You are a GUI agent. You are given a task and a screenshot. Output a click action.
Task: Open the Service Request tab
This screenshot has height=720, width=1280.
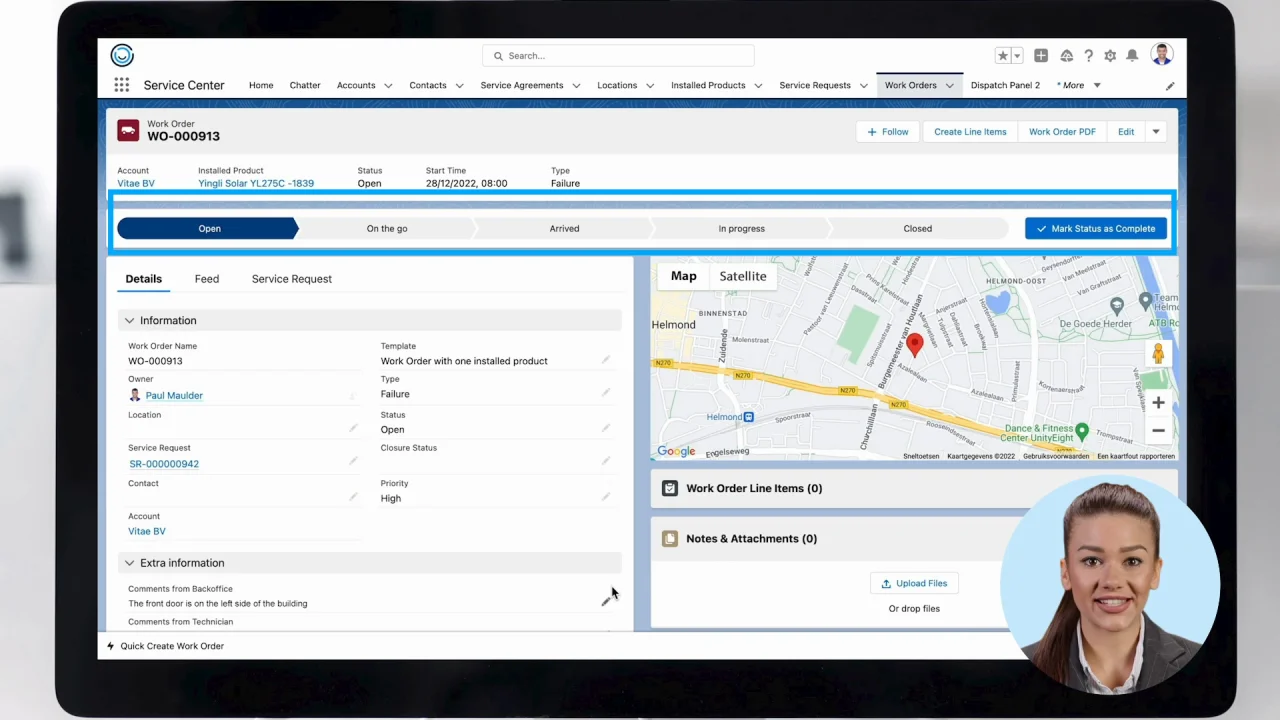[x=291, y=279]
